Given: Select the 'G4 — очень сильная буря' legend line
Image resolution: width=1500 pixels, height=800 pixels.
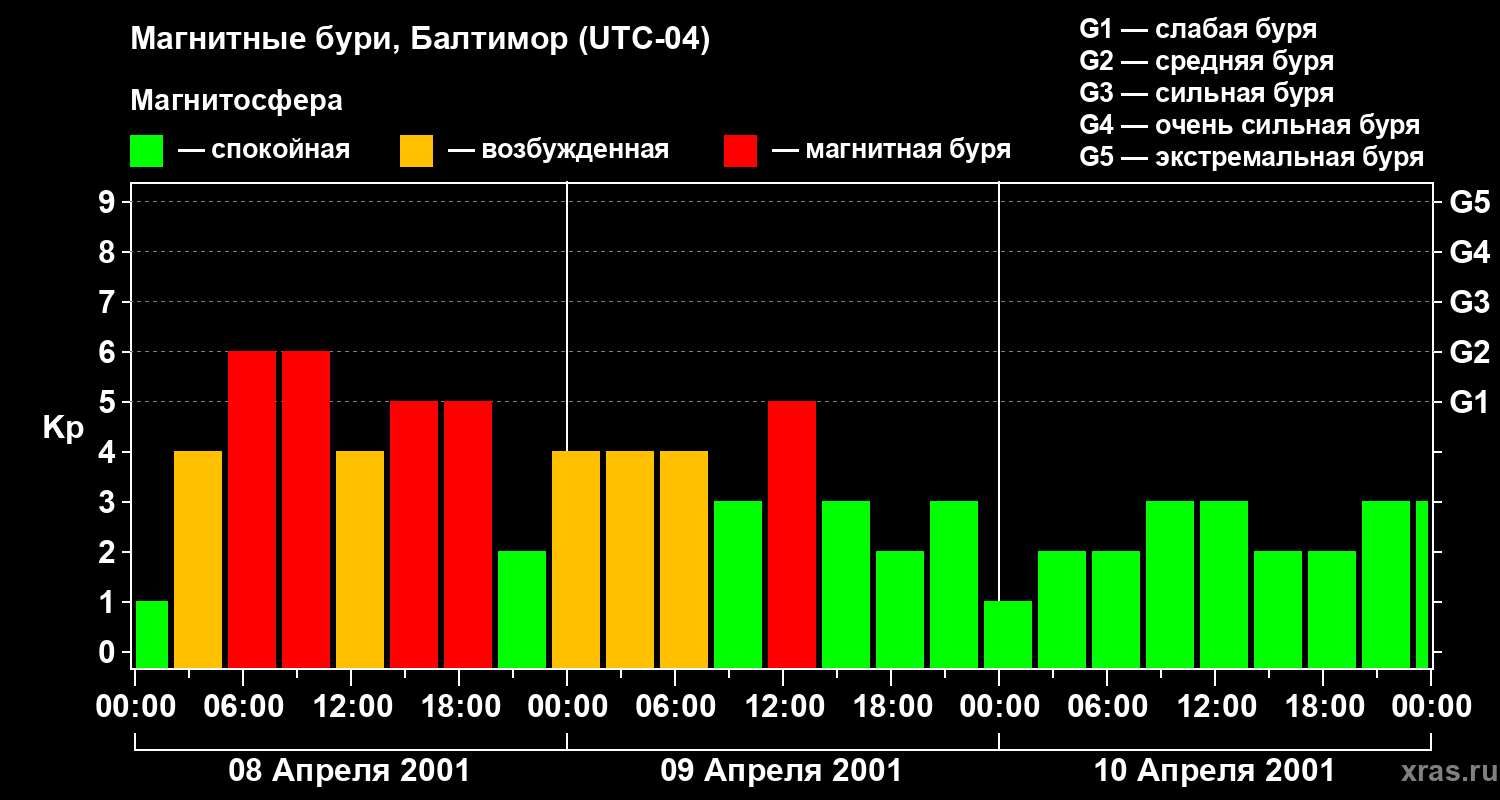Looking at the screenshot, I should (1249, 125).
